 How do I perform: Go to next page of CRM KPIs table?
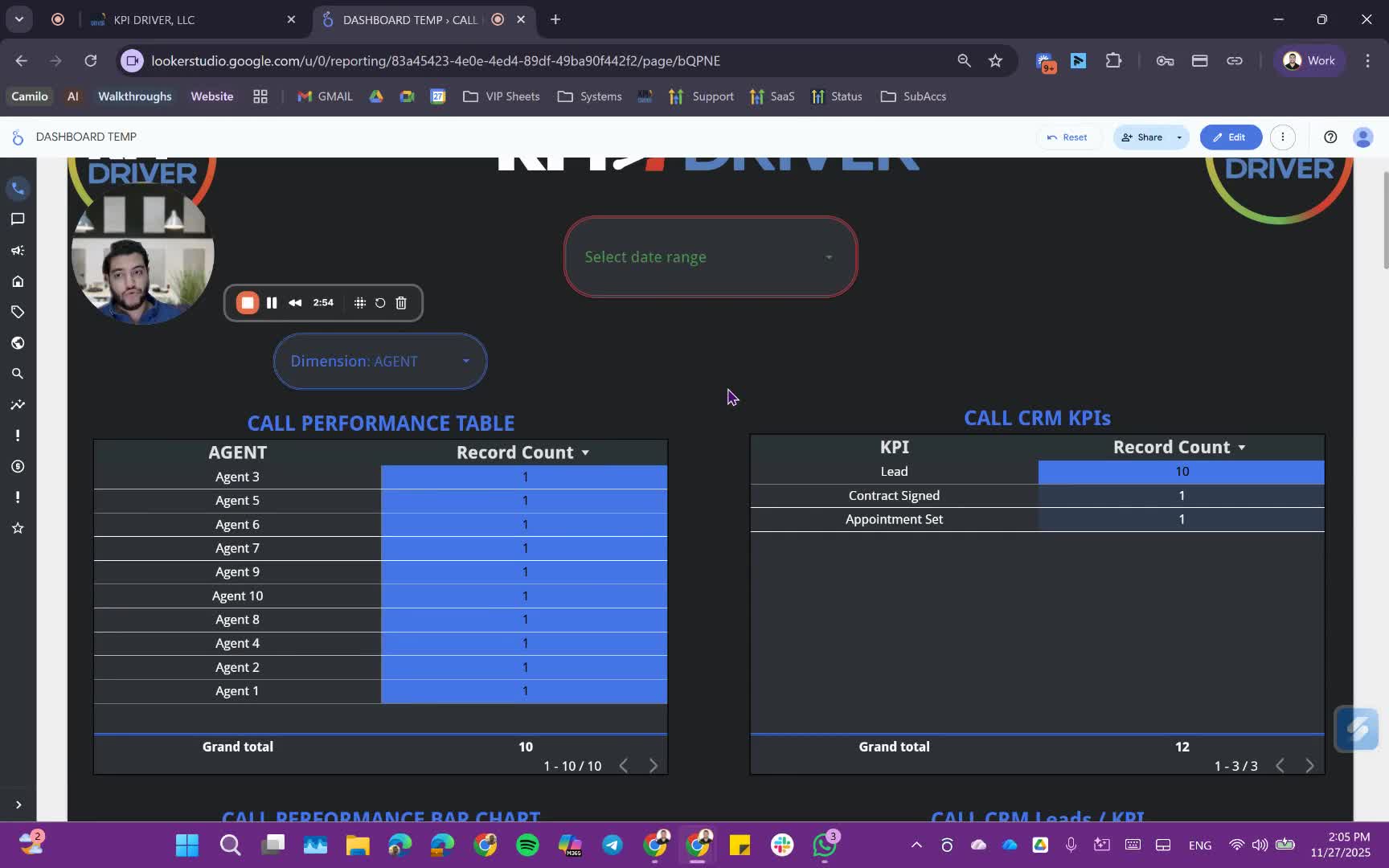pos(1309,766)
